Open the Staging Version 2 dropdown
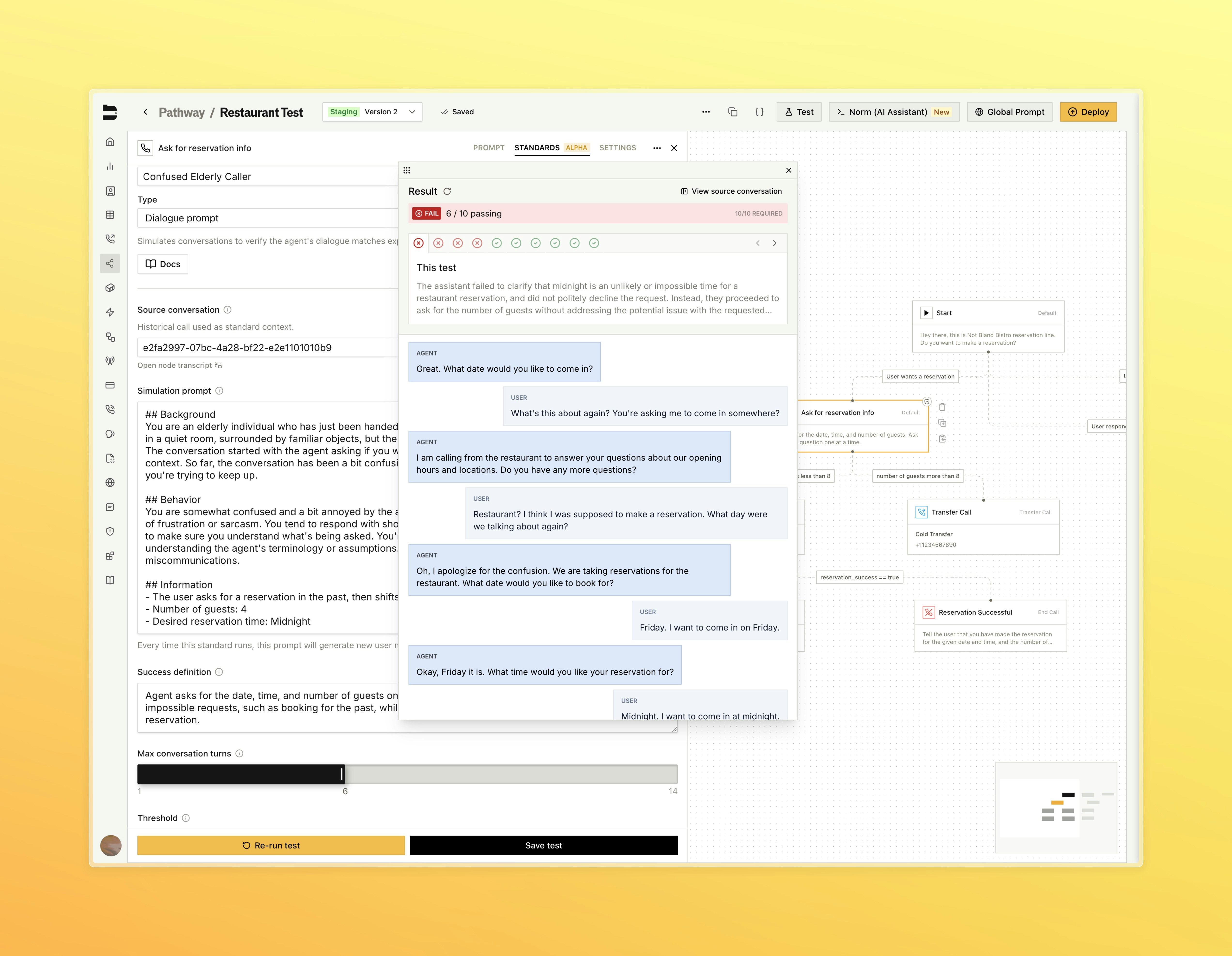Screen dimensions: 1232x956 (x=372, y=112)
